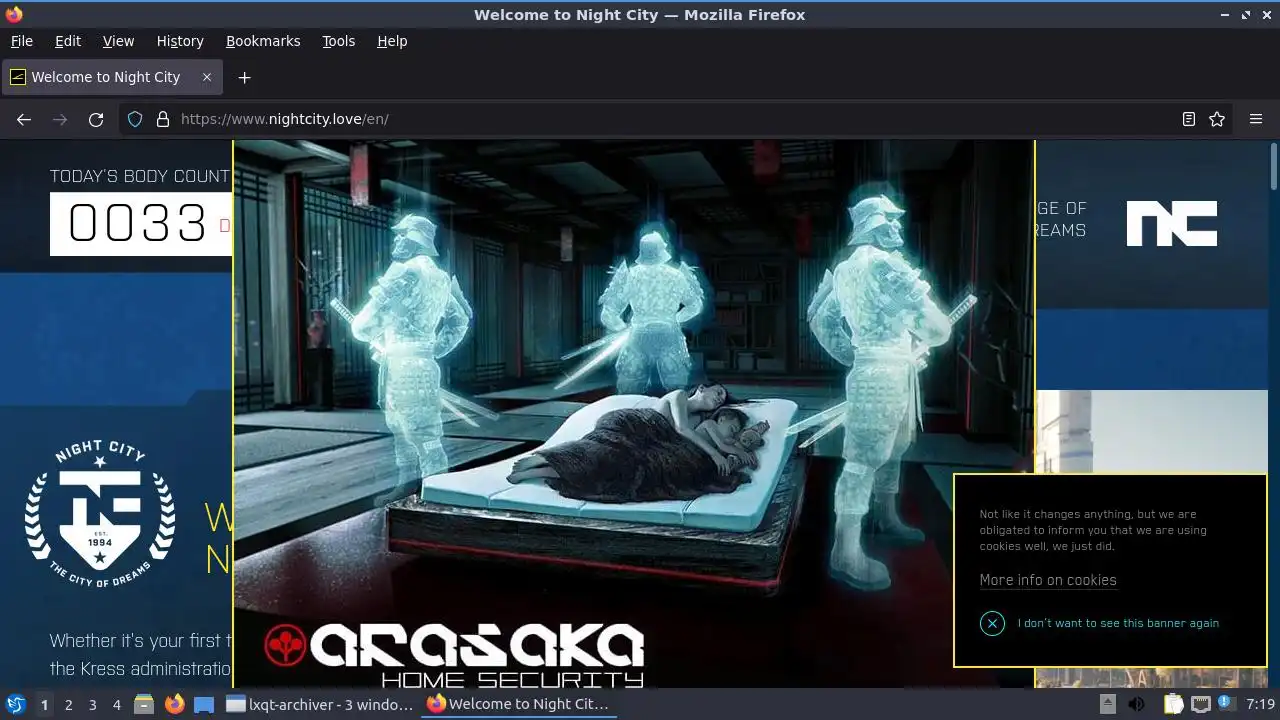Open the Help menu

click(392, 41)
